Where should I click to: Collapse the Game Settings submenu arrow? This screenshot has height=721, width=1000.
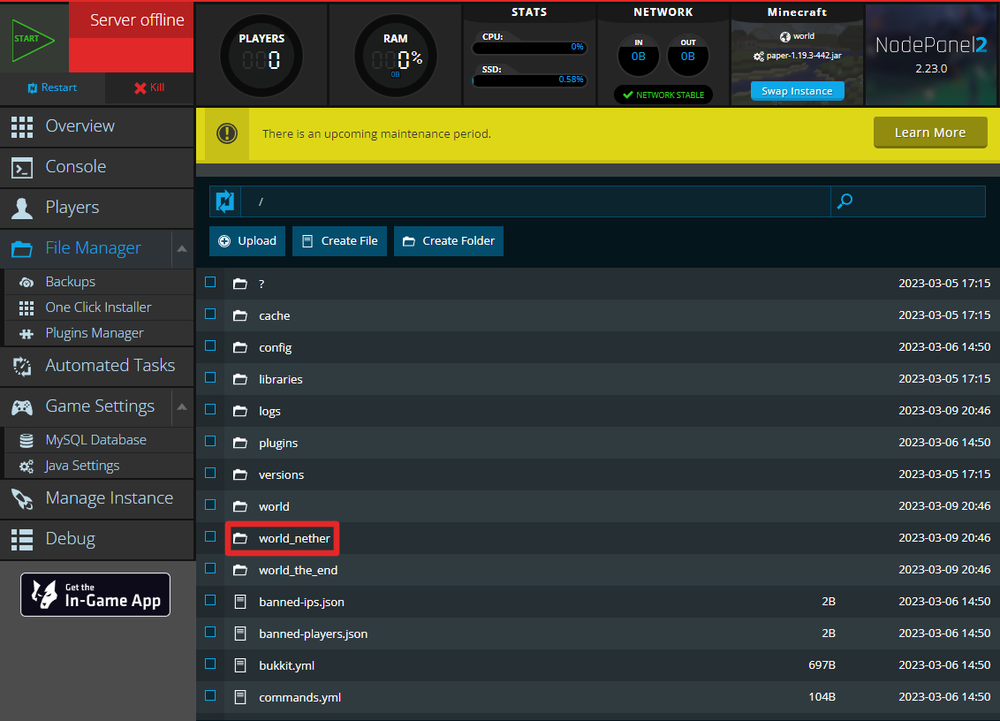pos(181,406)
